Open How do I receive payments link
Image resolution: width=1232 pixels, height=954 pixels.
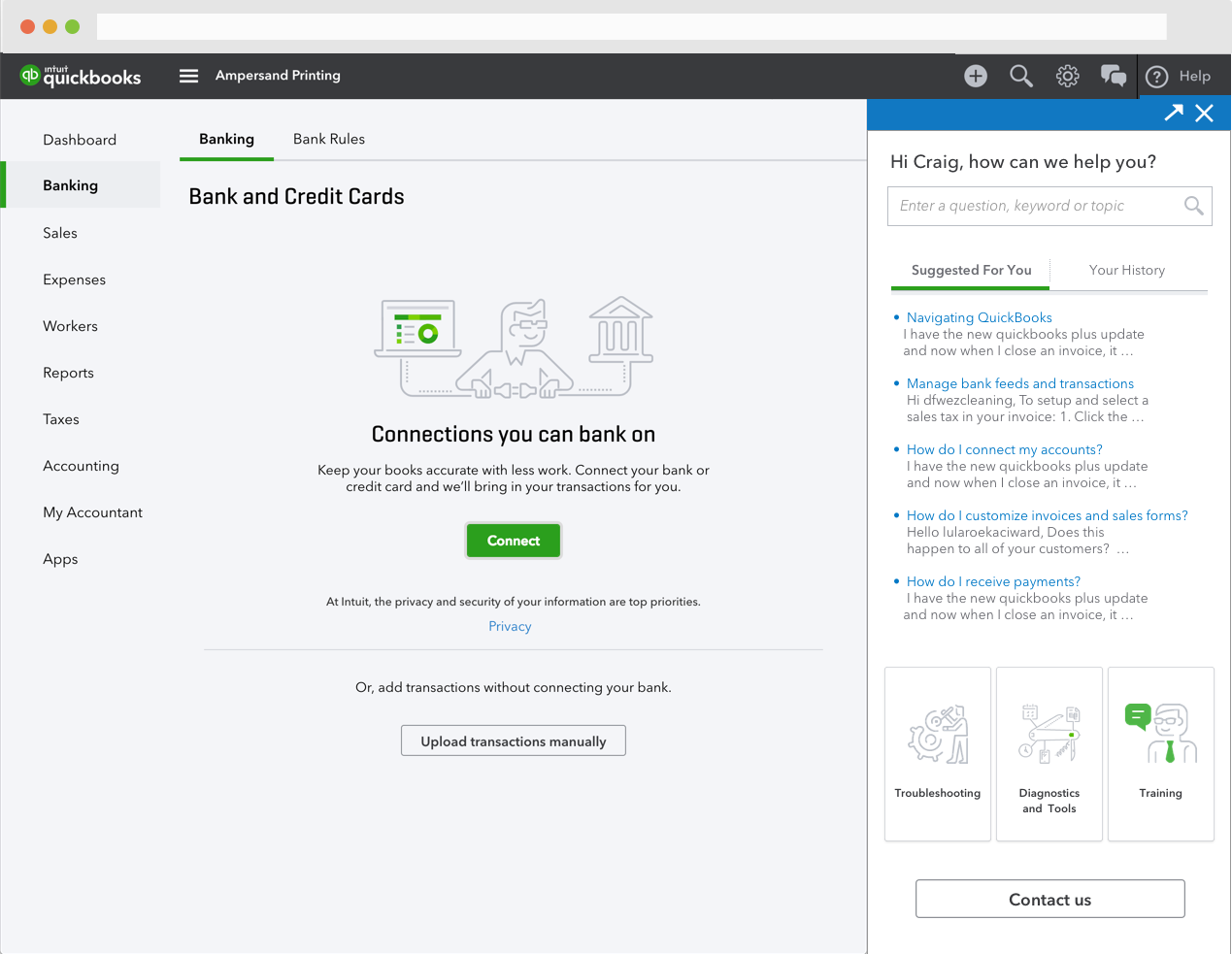coord(993,581)
